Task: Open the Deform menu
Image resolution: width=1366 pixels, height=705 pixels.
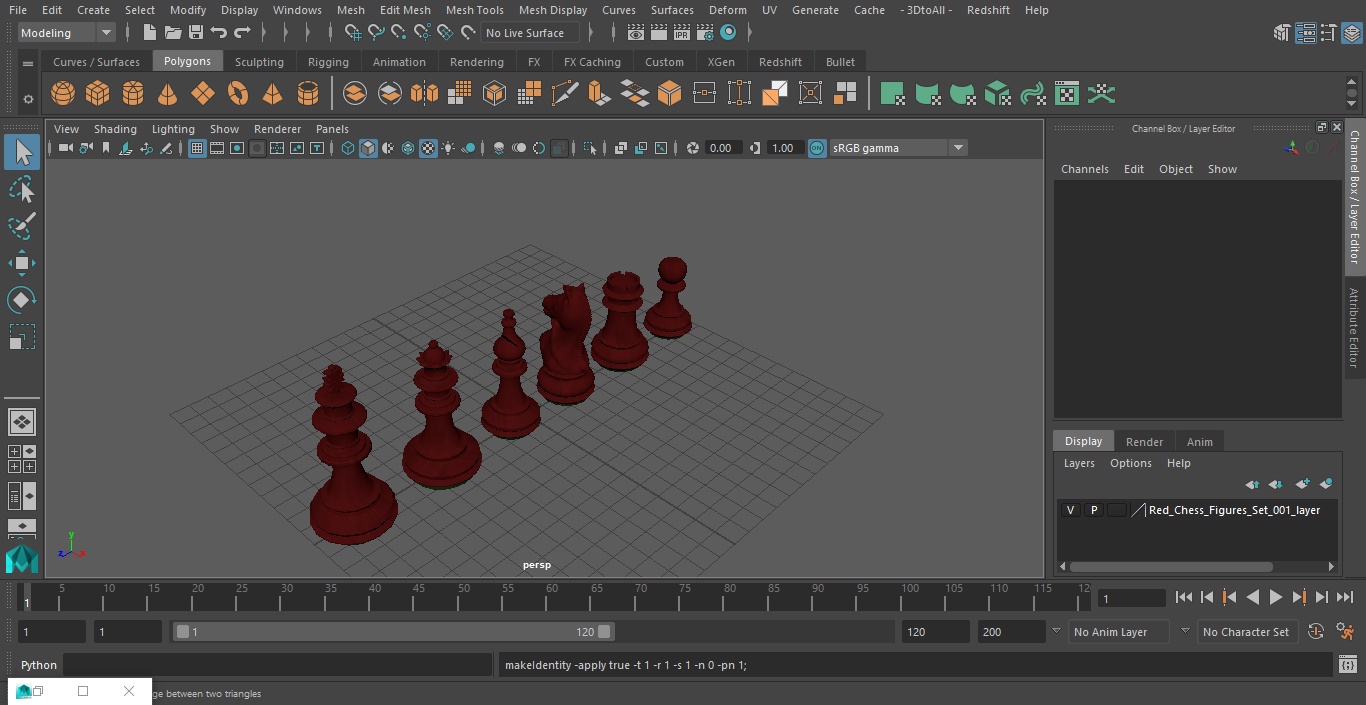Action: click(x=727, y=10)
